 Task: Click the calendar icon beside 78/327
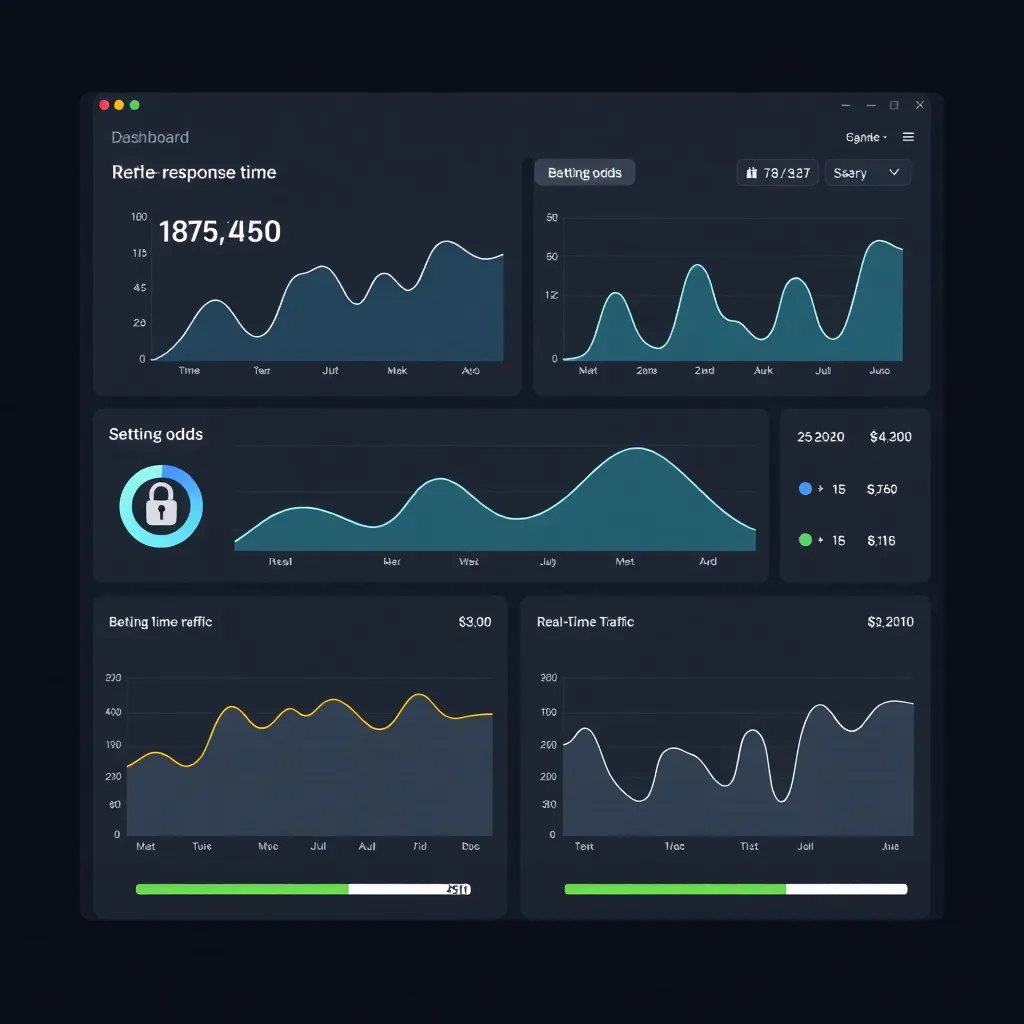751,173
